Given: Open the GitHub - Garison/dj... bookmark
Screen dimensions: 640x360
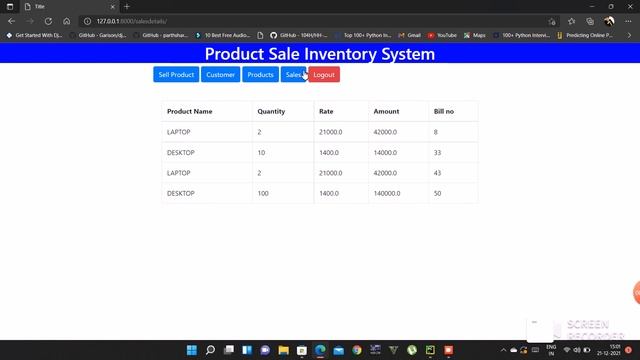Looking at the screenshot, I should point(98,36).
